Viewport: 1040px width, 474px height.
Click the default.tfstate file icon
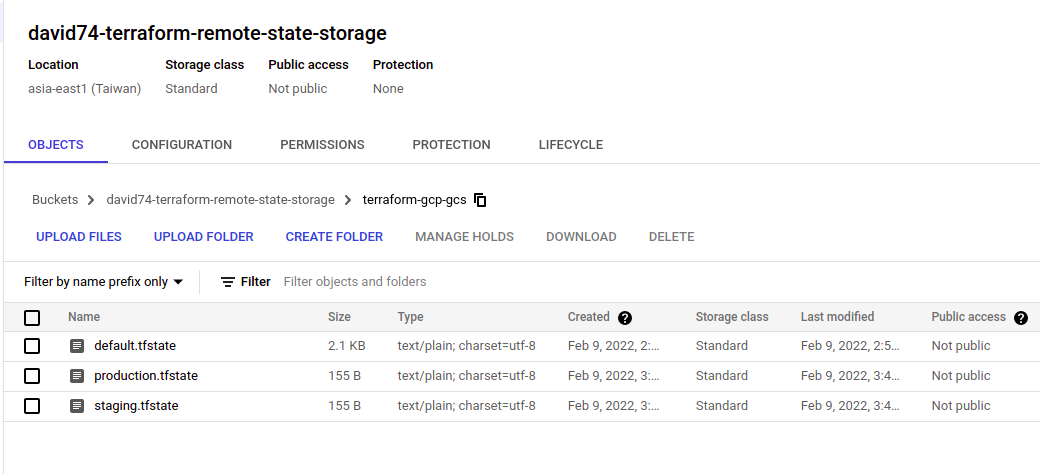[x=77, y=346]
